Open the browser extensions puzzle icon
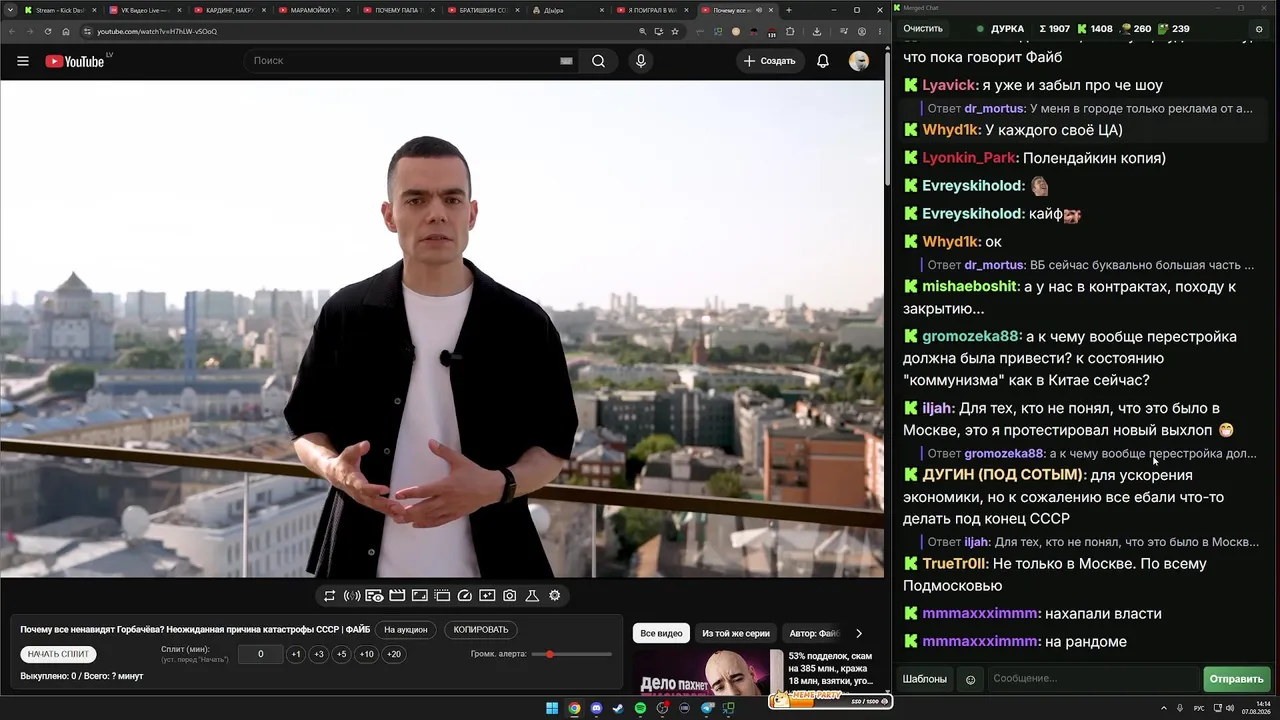The image size is (1280, 720). tap(790, 31)
